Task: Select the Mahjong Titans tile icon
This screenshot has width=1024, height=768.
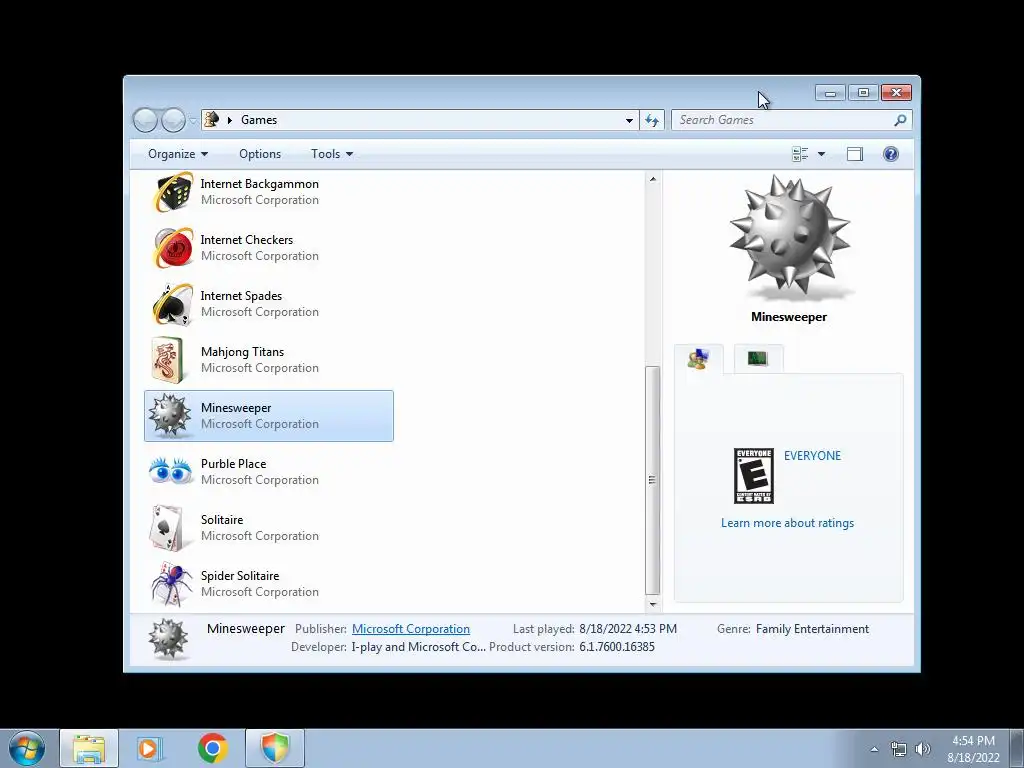Action: (x=168, y=360)
